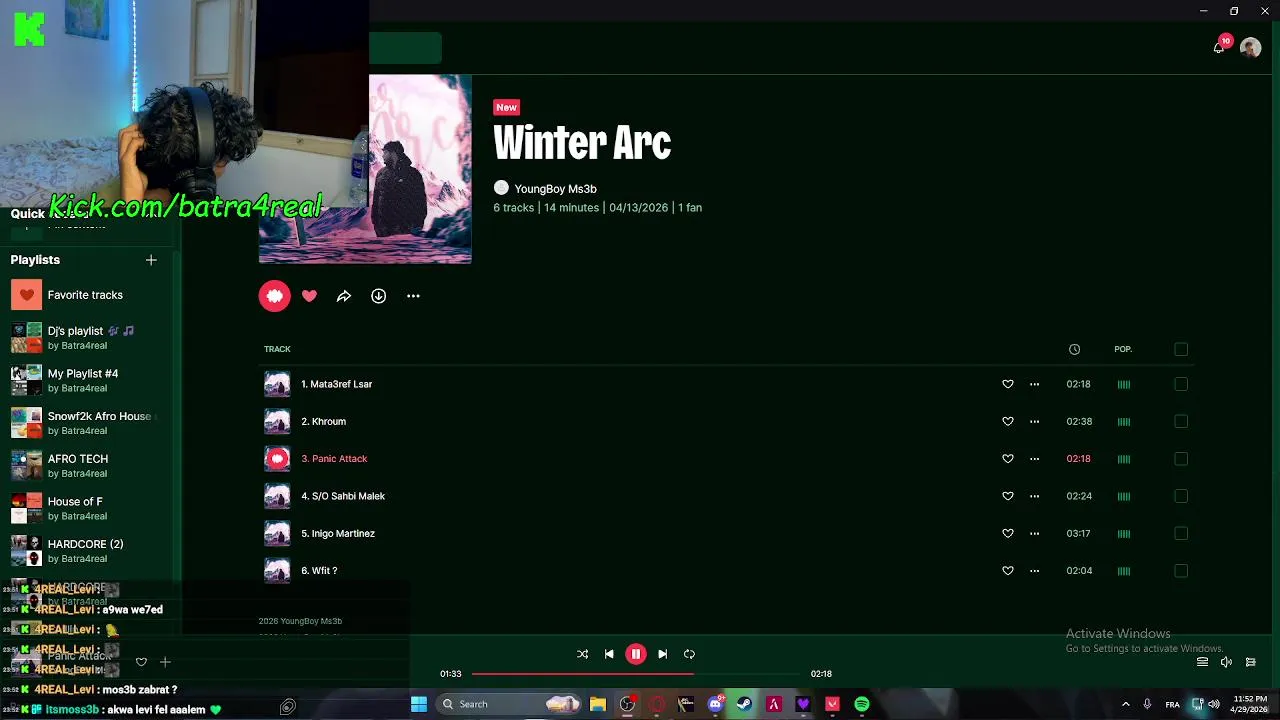Download the Winter Arc album

(x=379, y=296)
